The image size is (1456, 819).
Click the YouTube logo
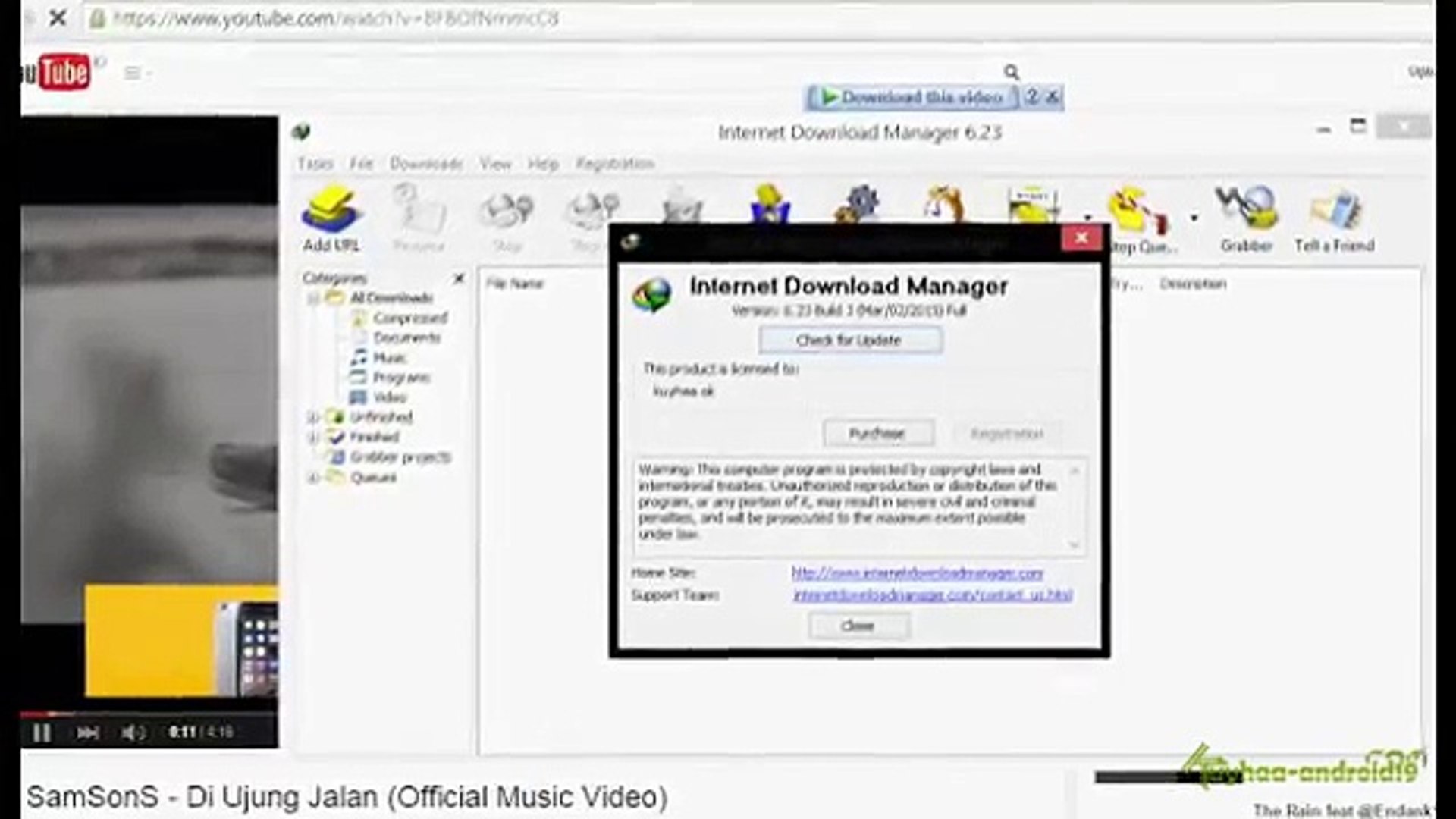tap(56, 73)
